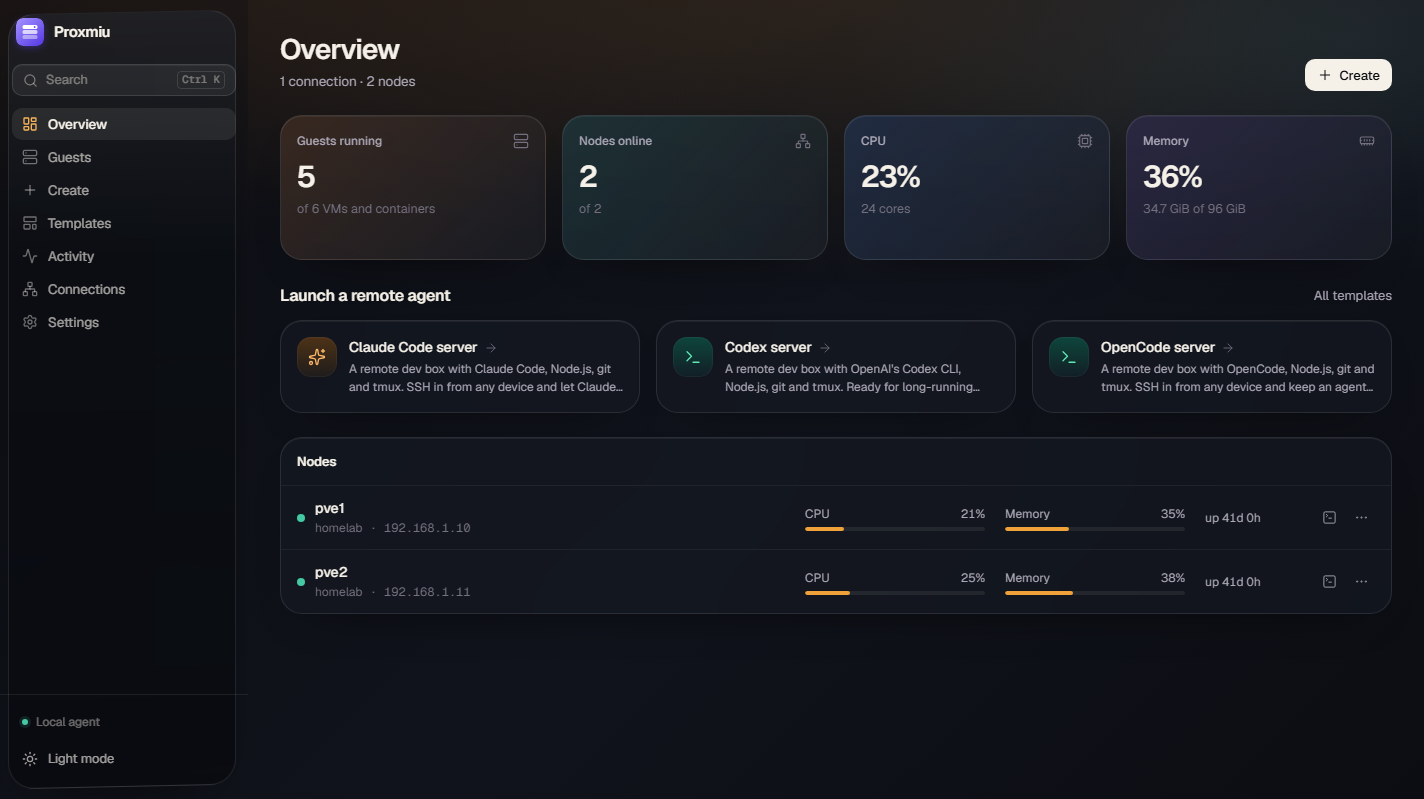Viewport: 1424px width, 799px height.
Task: Launch the Codex server template
Action: click(836, 366)
